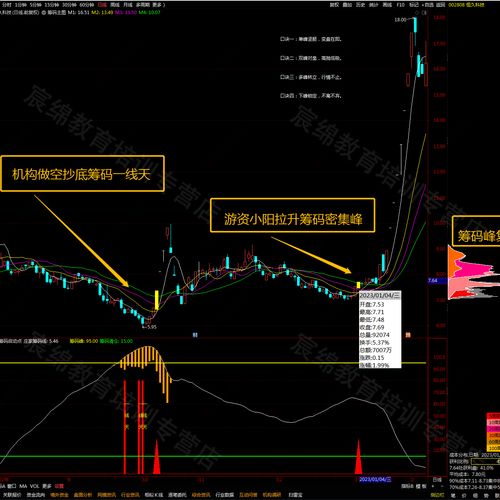500x500 pixels.
Task: Select the 5分钟 period tab
Action: [x=36, y=5]
